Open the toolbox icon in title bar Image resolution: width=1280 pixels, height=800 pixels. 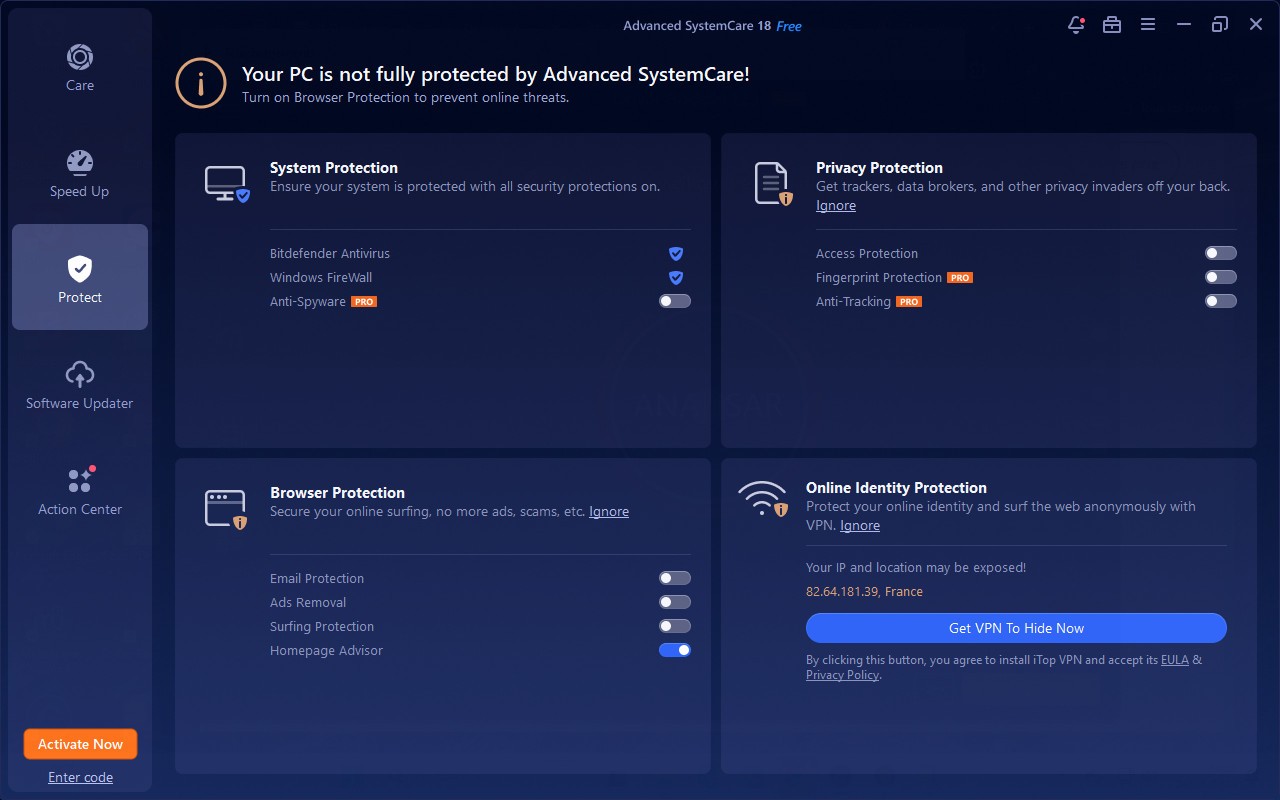coord(1111,25)
